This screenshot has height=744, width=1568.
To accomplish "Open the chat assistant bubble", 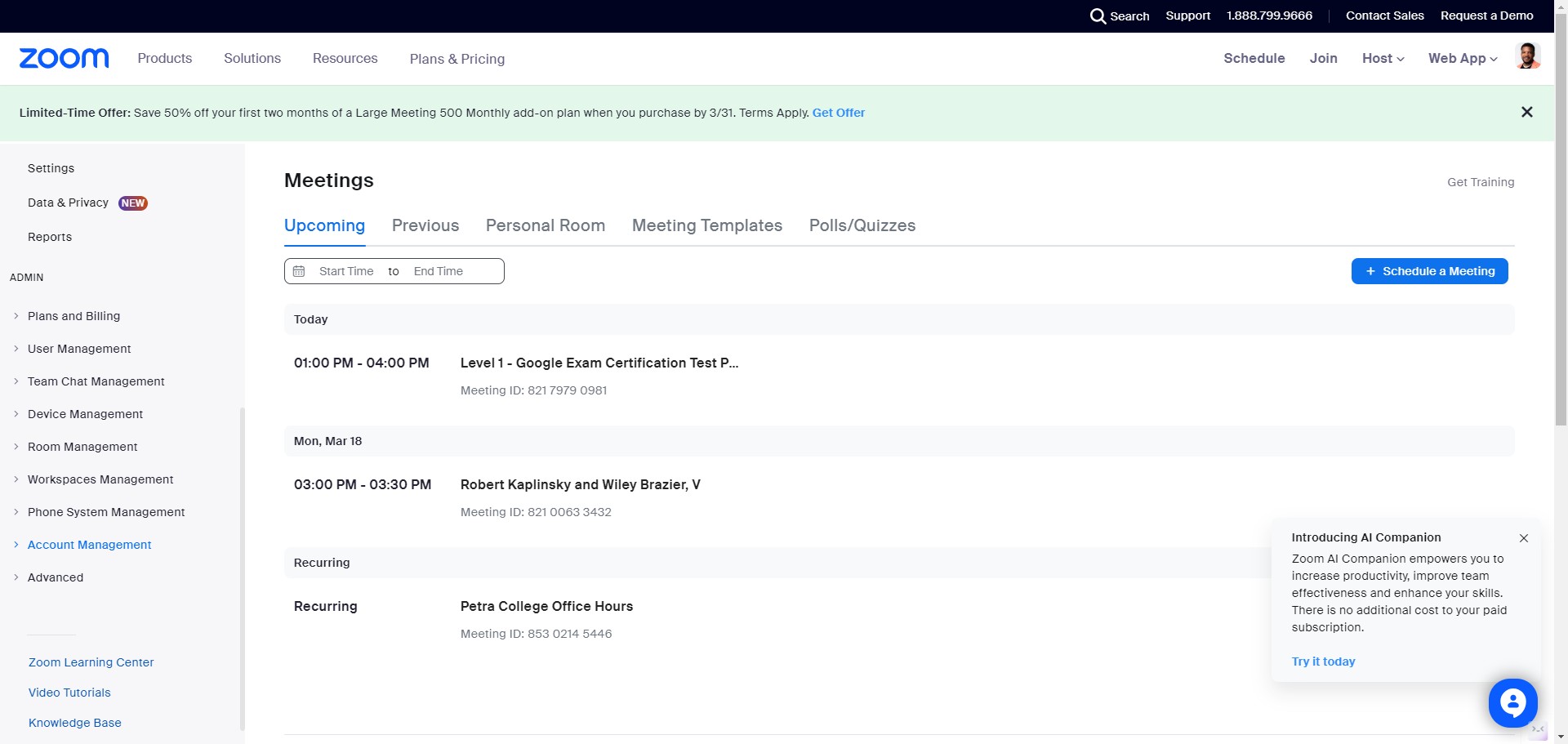I will pos(1512,702).
